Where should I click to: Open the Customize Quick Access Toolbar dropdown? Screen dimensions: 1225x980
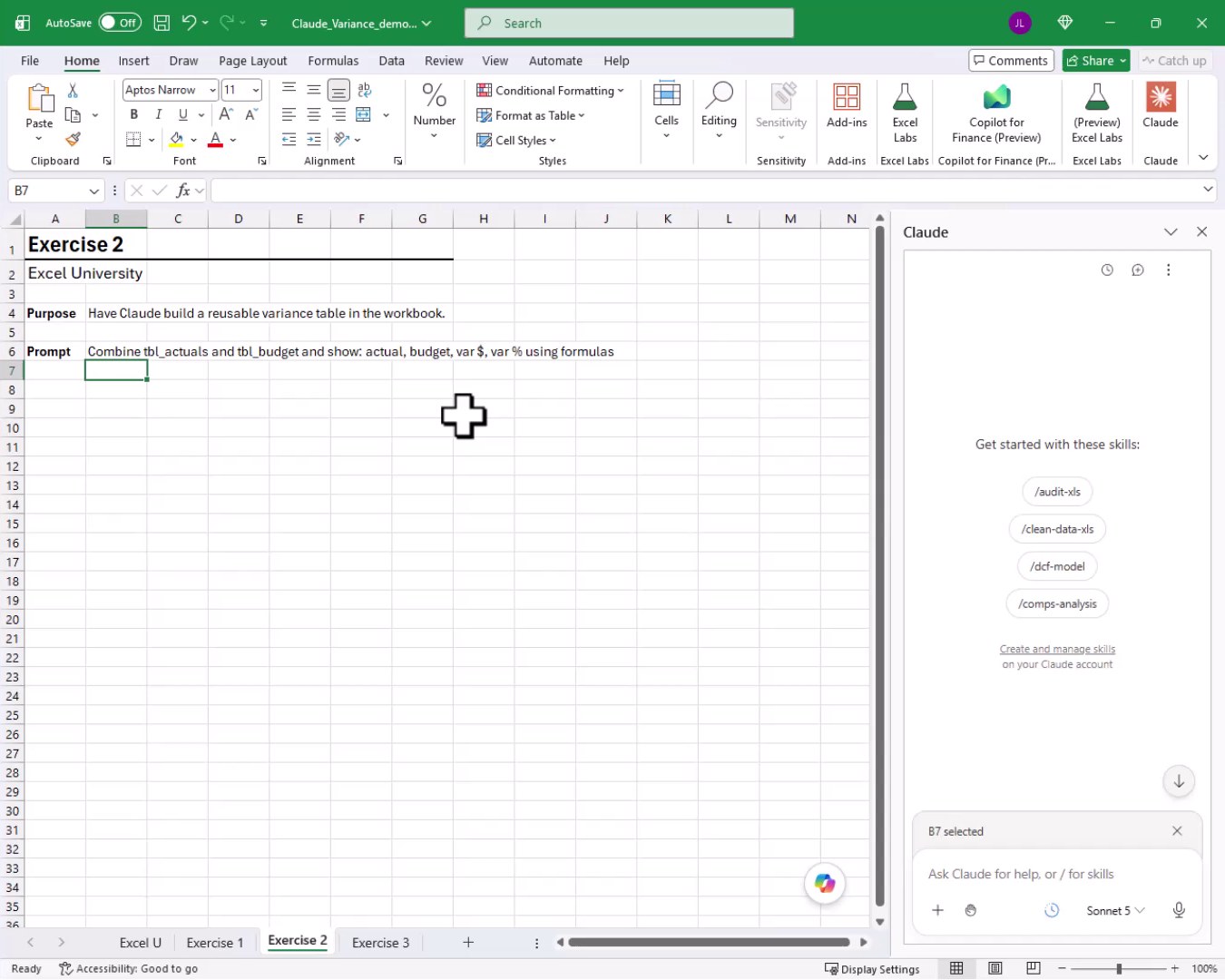point(263,23)
